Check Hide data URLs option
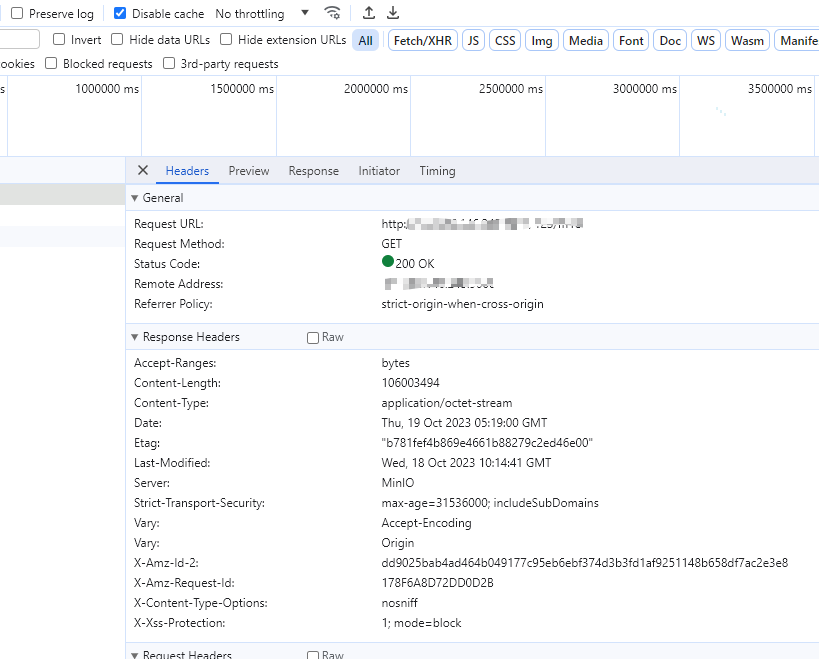 [117, 39]
